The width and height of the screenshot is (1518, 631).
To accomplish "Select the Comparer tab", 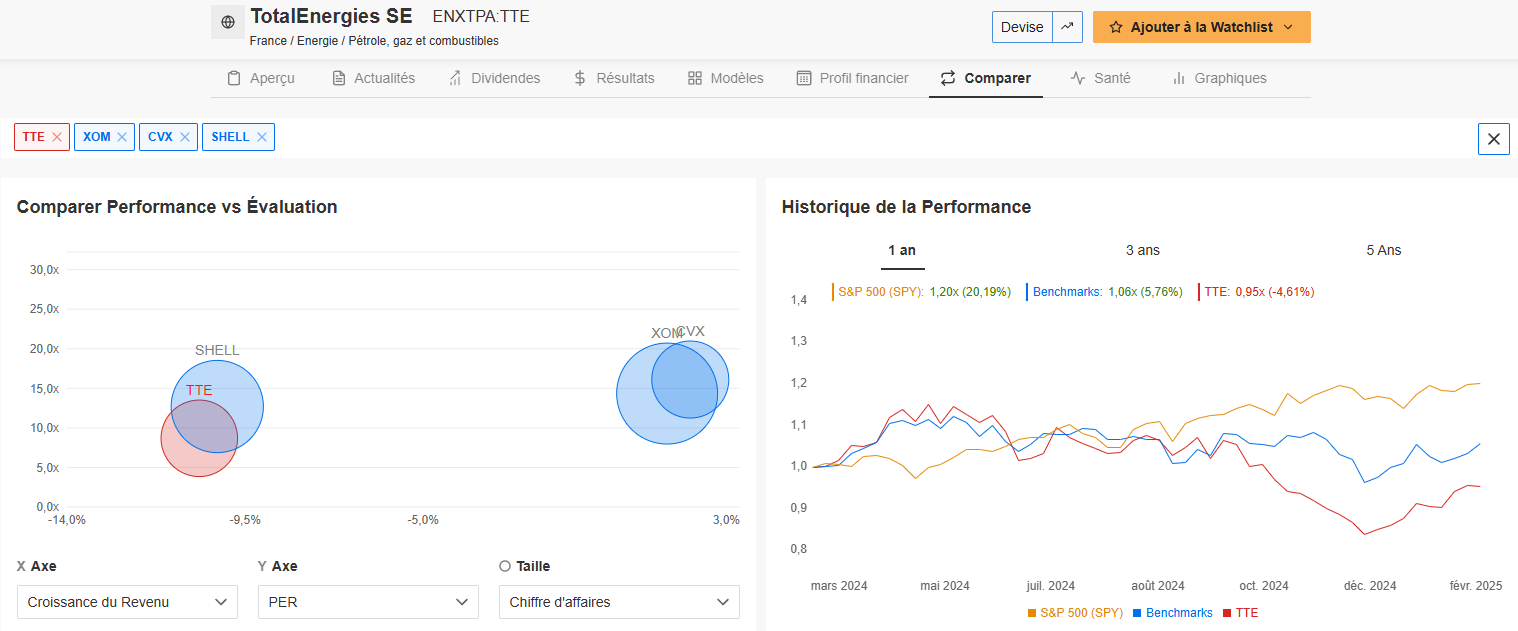I will [985, 78].
